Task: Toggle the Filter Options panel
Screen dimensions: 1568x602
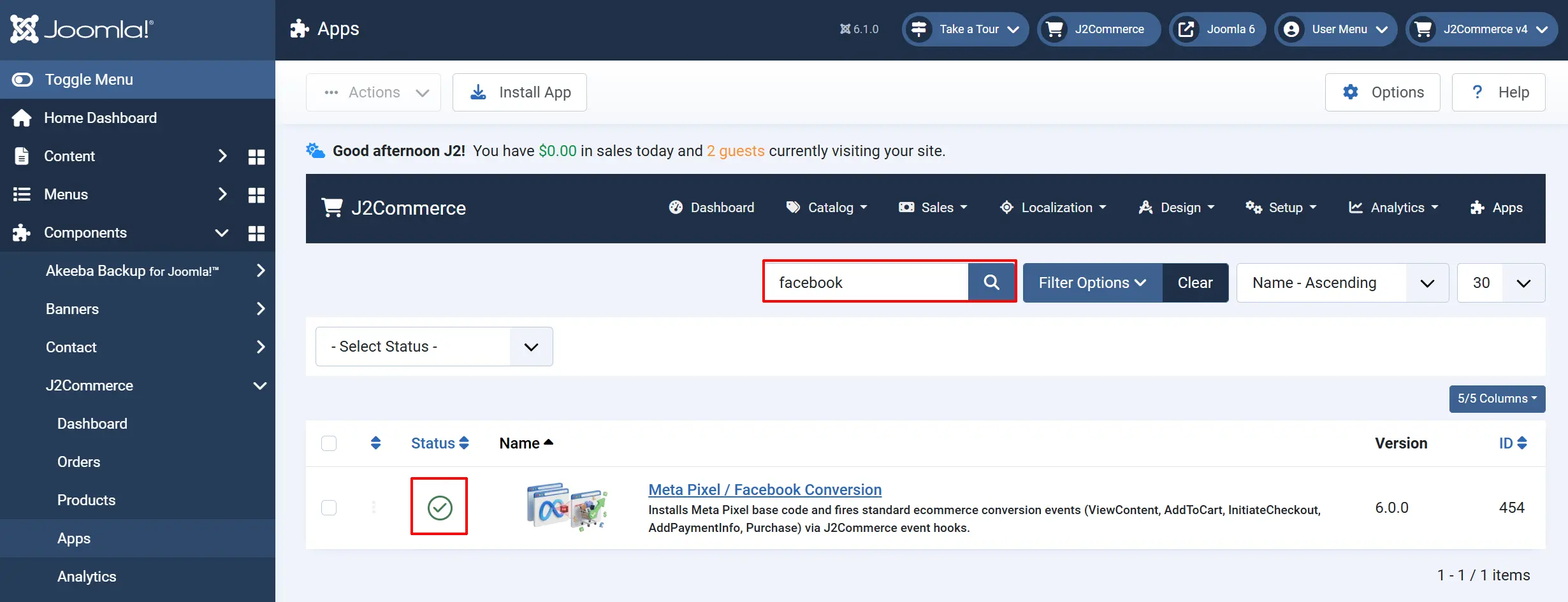Action: tap(1093, 283)
